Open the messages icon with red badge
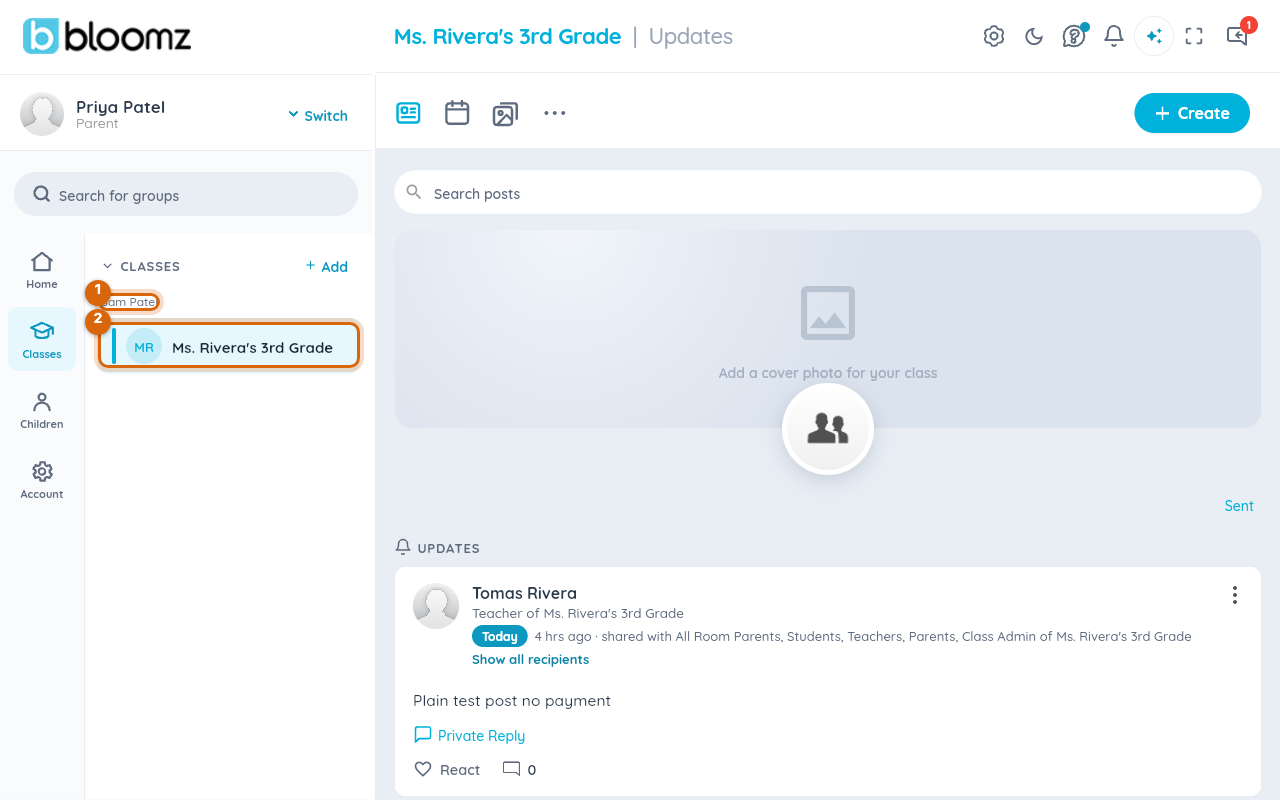 click(x=1237, y=36)
